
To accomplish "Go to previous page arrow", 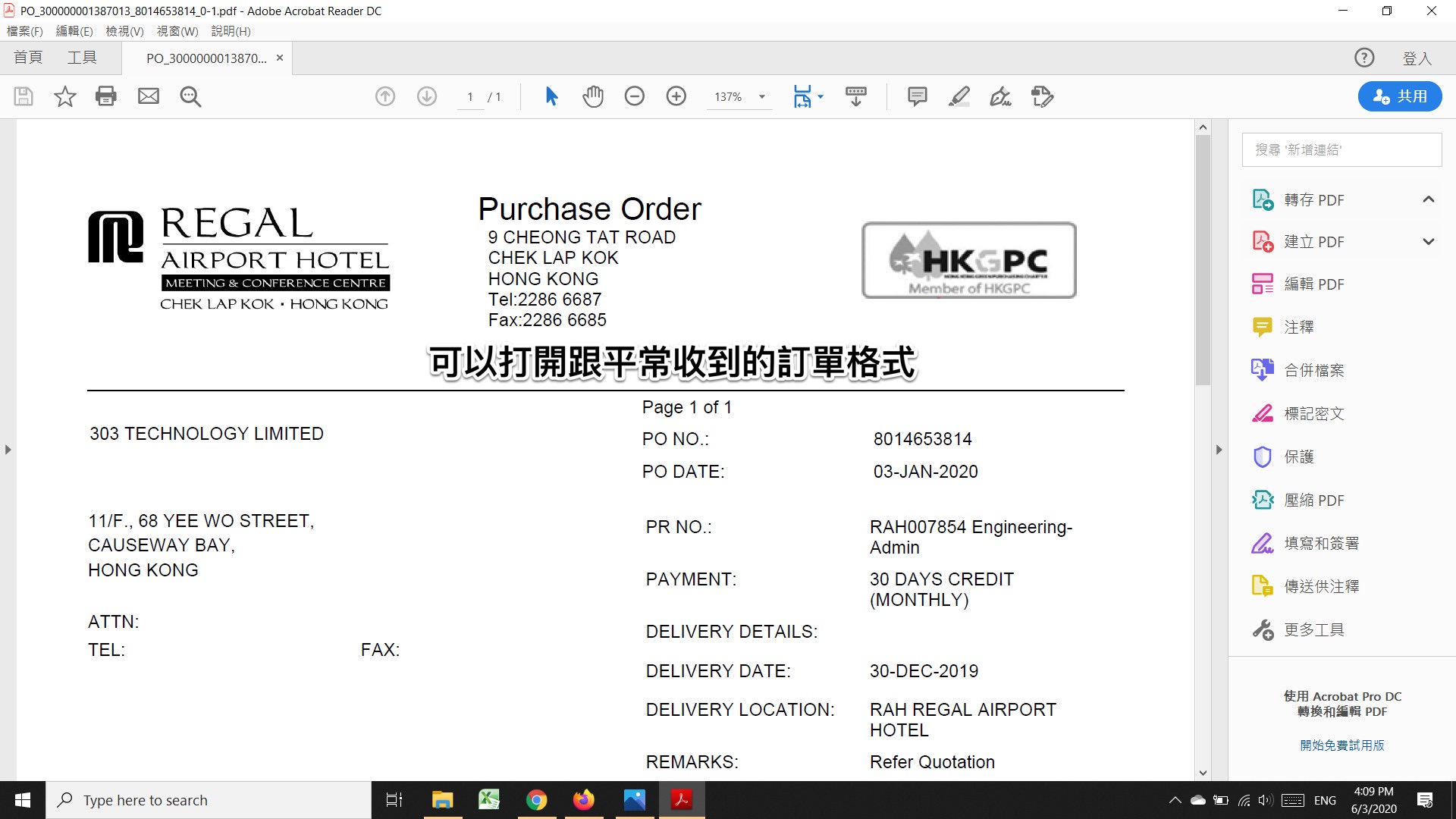I will click(x=385, y=96).
